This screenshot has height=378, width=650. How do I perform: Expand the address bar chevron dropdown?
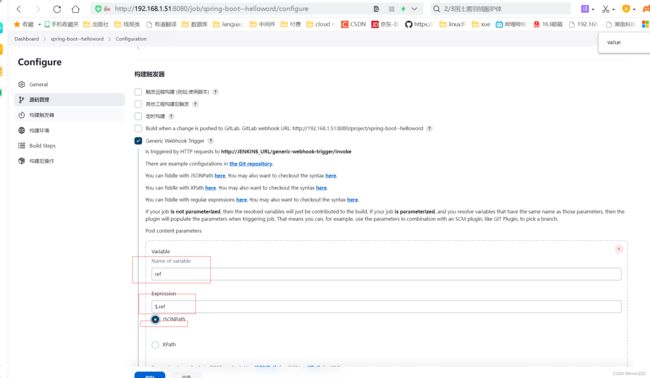point(414,9)
